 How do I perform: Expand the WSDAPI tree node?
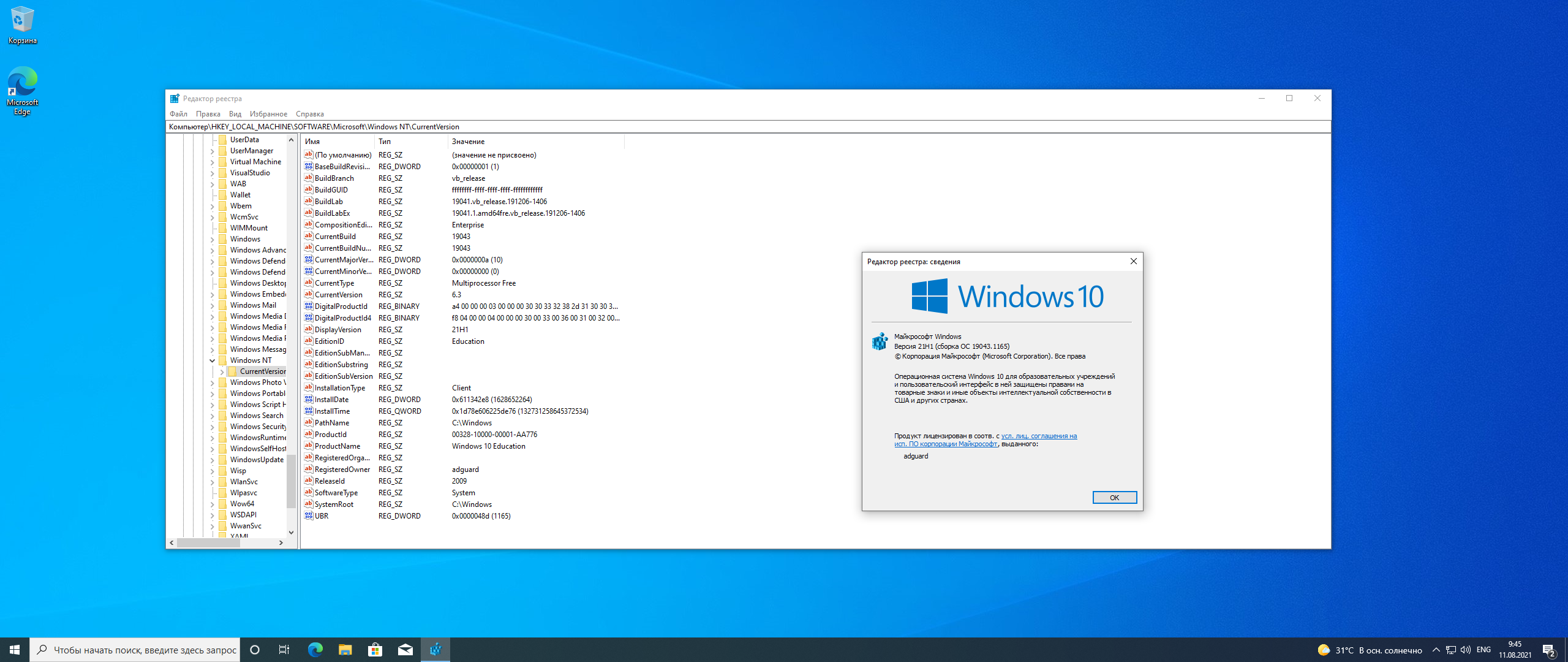click(x=213, y=515)
